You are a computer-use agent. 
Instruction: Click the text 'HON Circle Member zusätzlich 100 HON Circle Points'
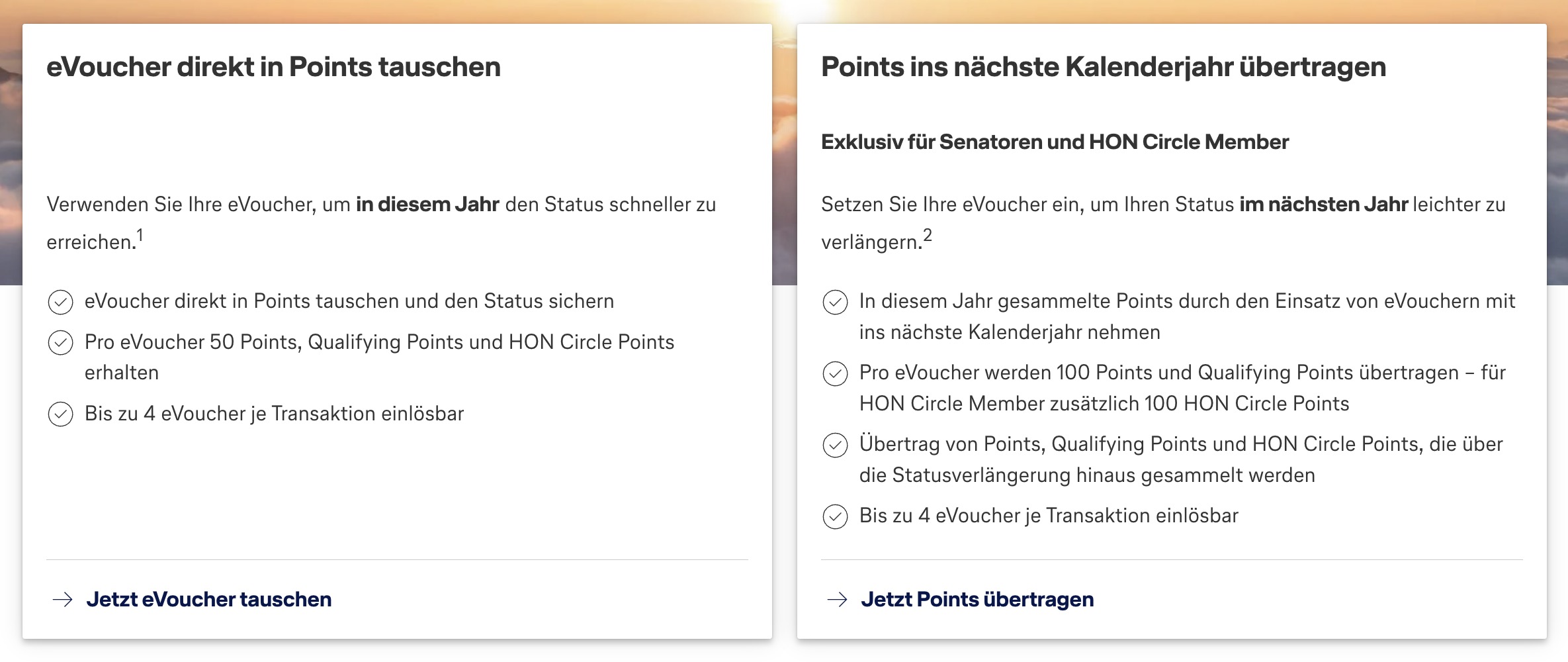pyautogui.click(x=1104, y=404)
